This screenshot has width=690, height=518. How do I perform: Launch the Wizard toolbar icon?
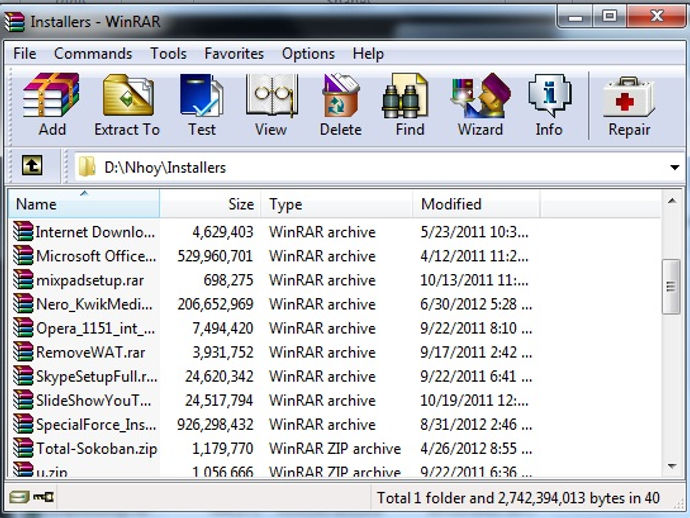481,96
